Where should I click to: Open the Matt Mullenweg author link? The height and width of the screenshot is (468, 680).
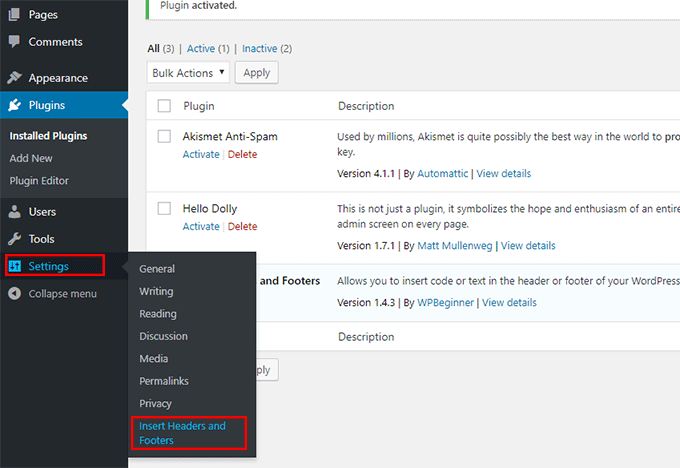(454, 245)
